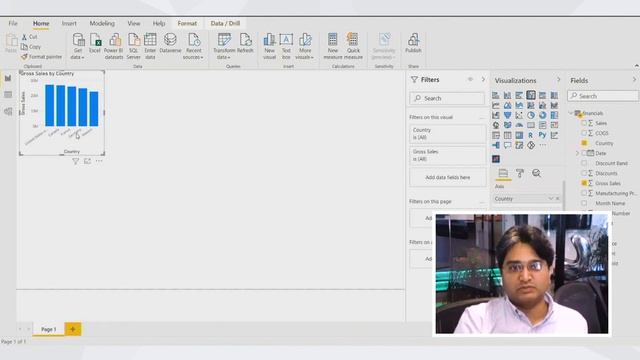Viewport: 640px width, 360px height.
Task: Select the funnel chart visualization
Action: (507, 115)
